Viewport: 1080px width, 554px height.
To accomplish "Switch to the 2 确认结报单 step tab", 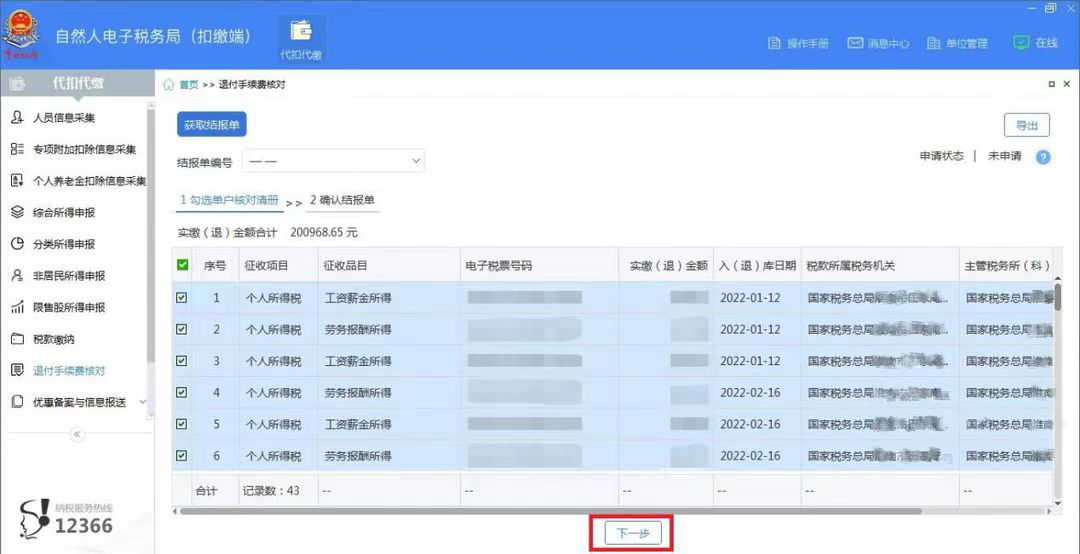I will [x=342, y=200].
